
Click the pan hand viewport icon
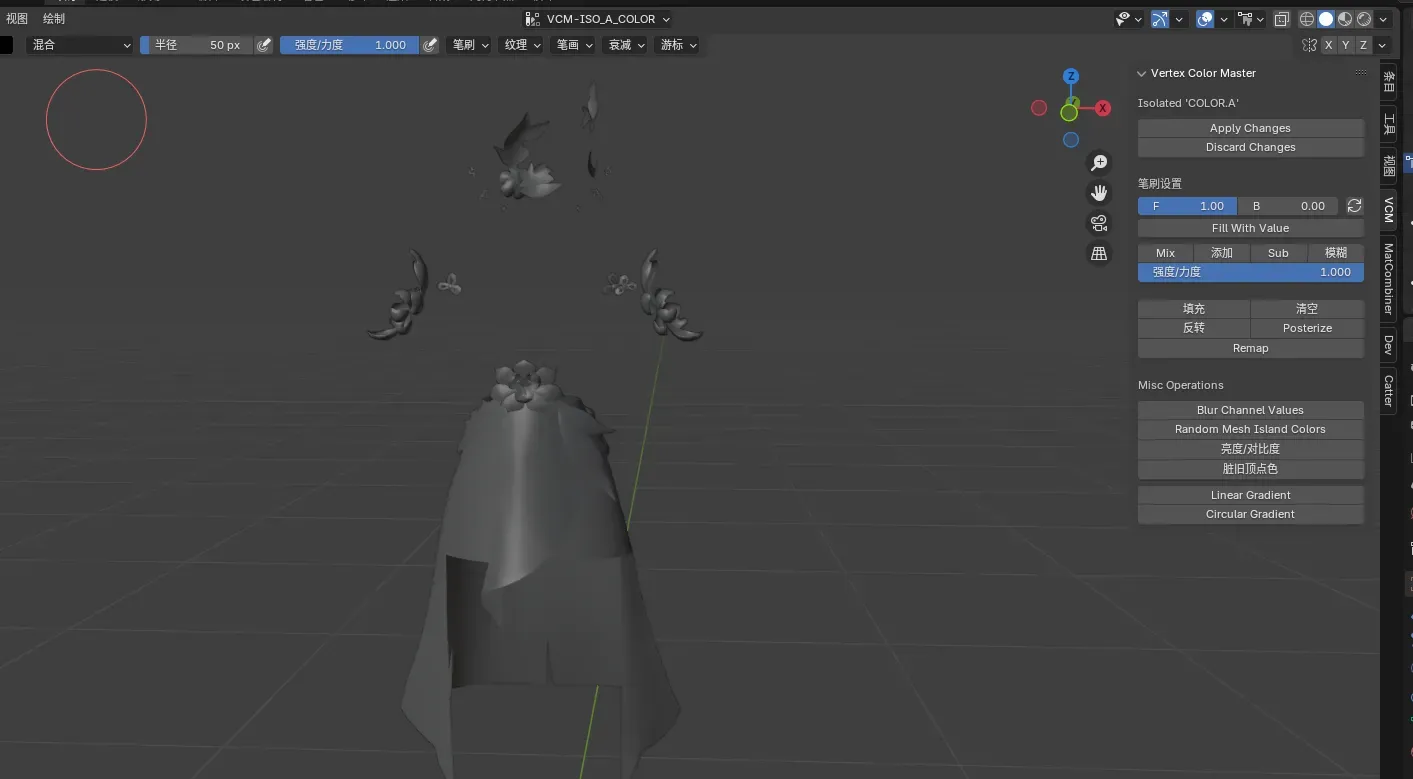(x=1099, y=193)
